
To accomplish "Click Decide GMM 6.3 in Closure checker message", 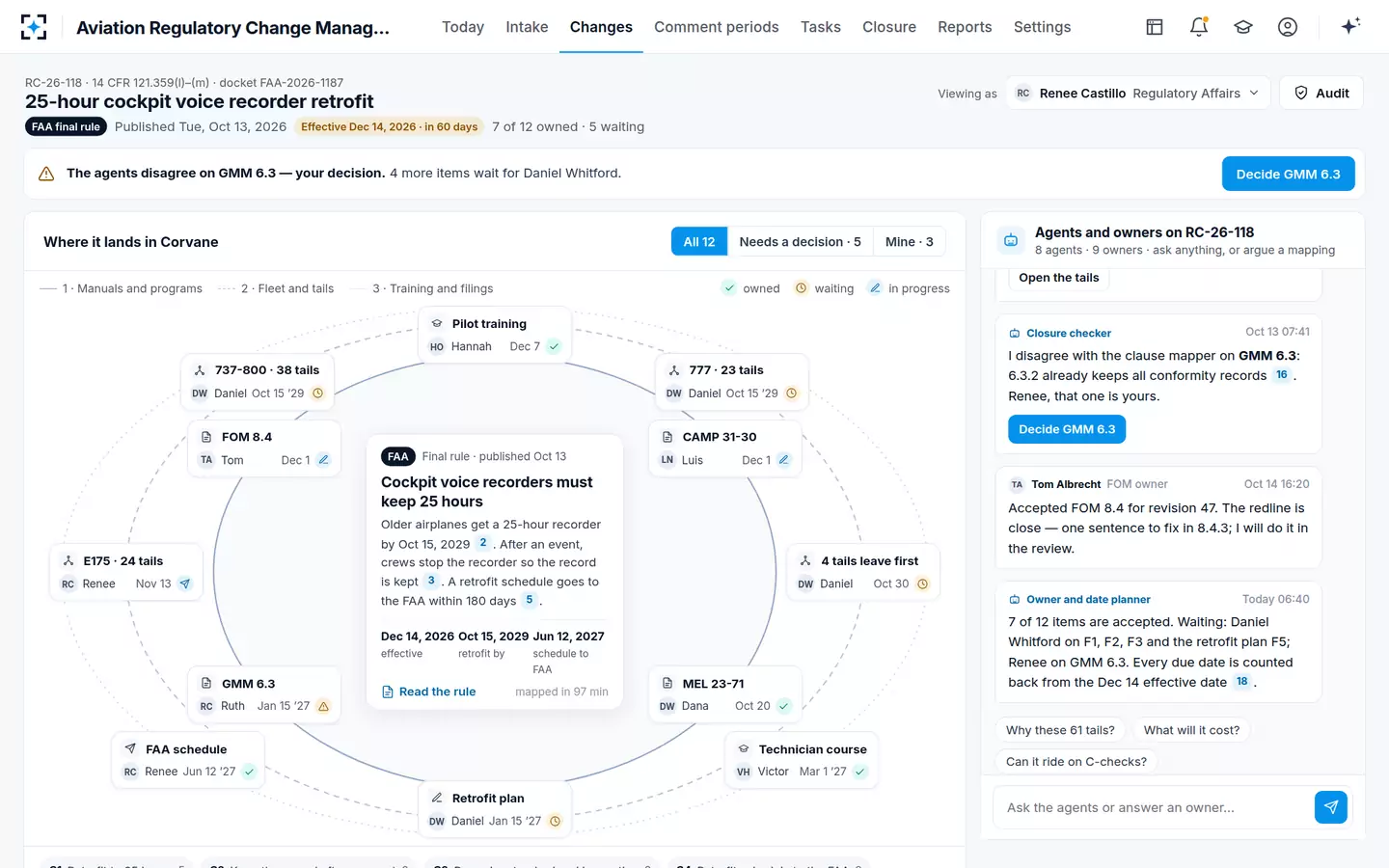I will coord(1067,429).
